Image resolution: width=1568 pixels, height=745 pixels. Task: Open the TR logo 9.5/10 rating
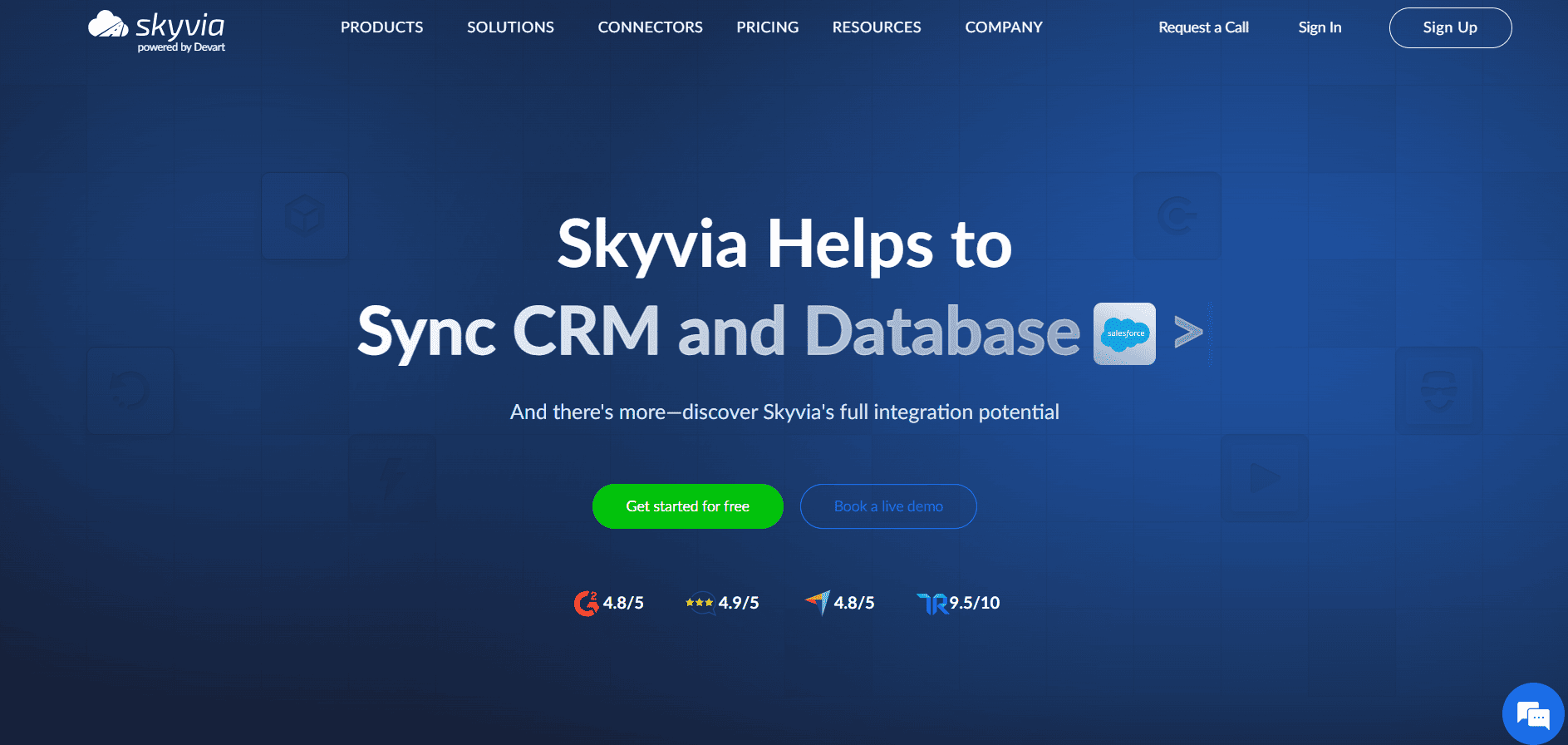932,603
